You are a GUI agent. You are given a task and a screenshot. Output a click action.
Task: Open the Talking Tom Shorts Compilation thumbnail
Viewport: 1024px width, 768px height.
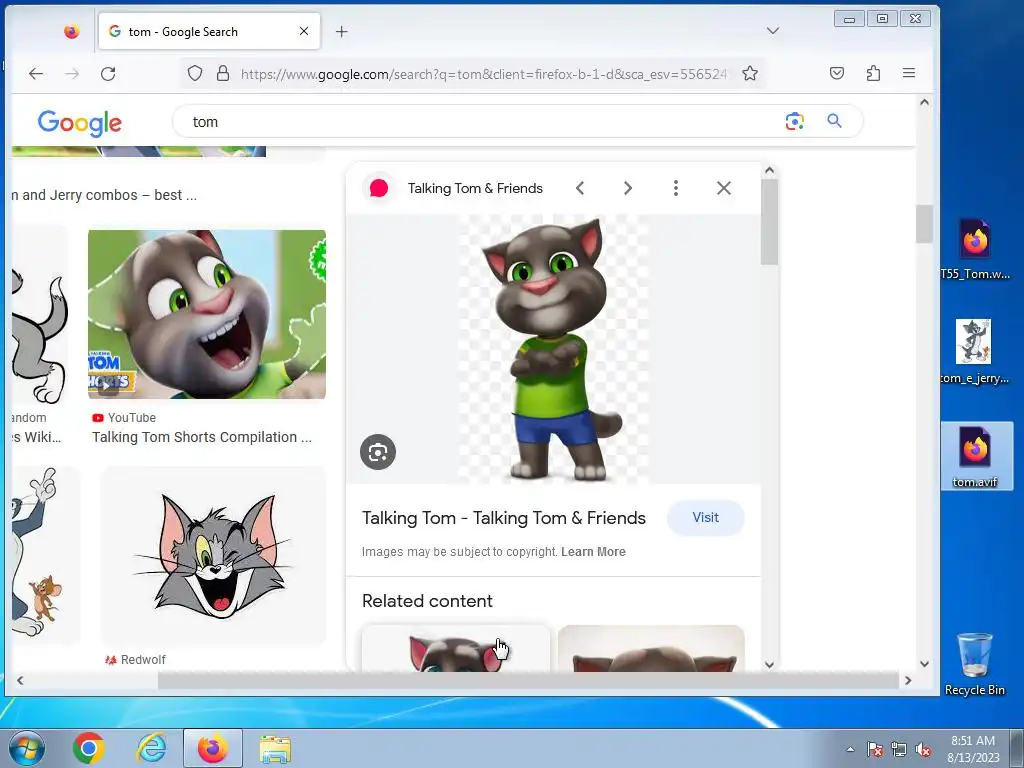click(x=207, y=314)
